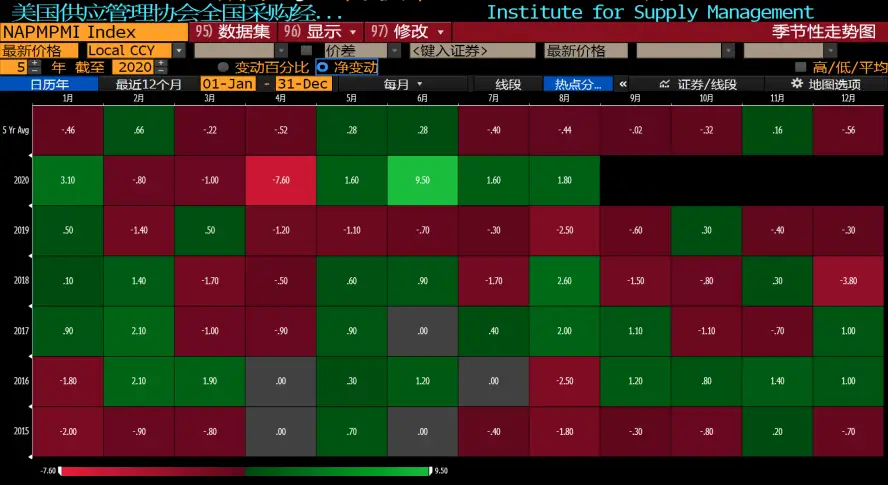888x486 pixels.
Task: Select the 2020 June cell 9.50
Action: coord(422,180)
